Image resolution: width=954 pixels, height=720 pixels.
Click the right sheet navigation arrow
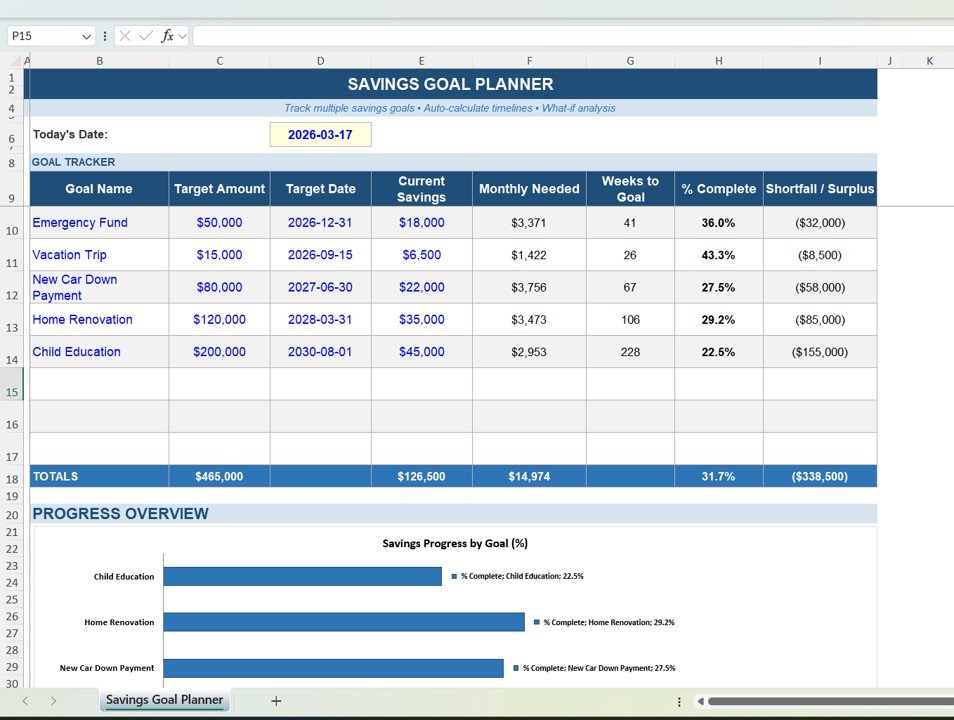(x=55, y=700)
